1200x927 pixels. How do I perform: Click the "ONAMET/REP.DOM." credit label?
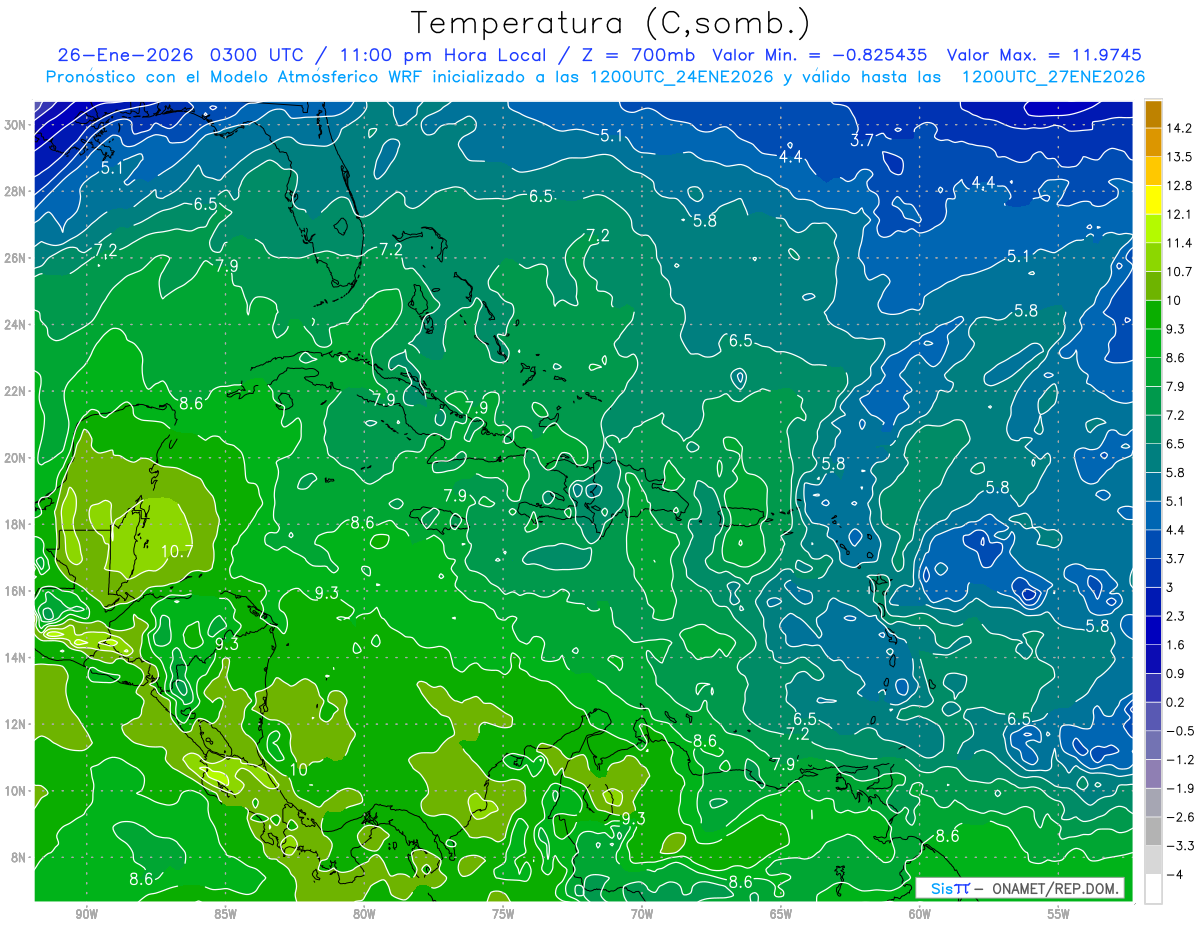pyautogui.click(x=1054, y=888)
